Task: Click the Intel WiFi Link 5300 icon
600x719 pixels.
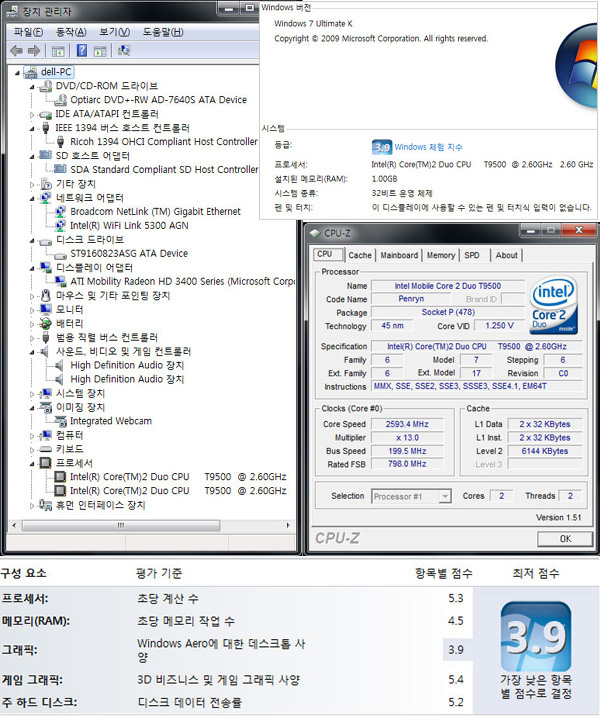Action: click(61, 225)
